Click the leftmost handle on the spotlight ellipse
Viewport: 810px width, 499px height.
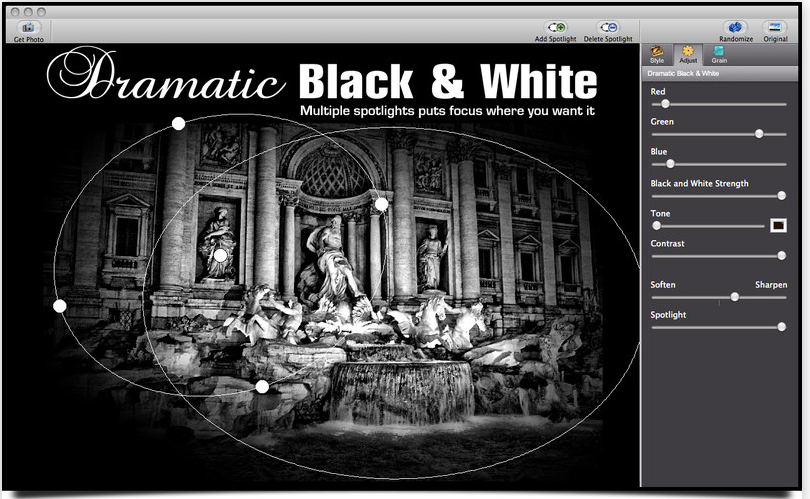tap(60, 305)
